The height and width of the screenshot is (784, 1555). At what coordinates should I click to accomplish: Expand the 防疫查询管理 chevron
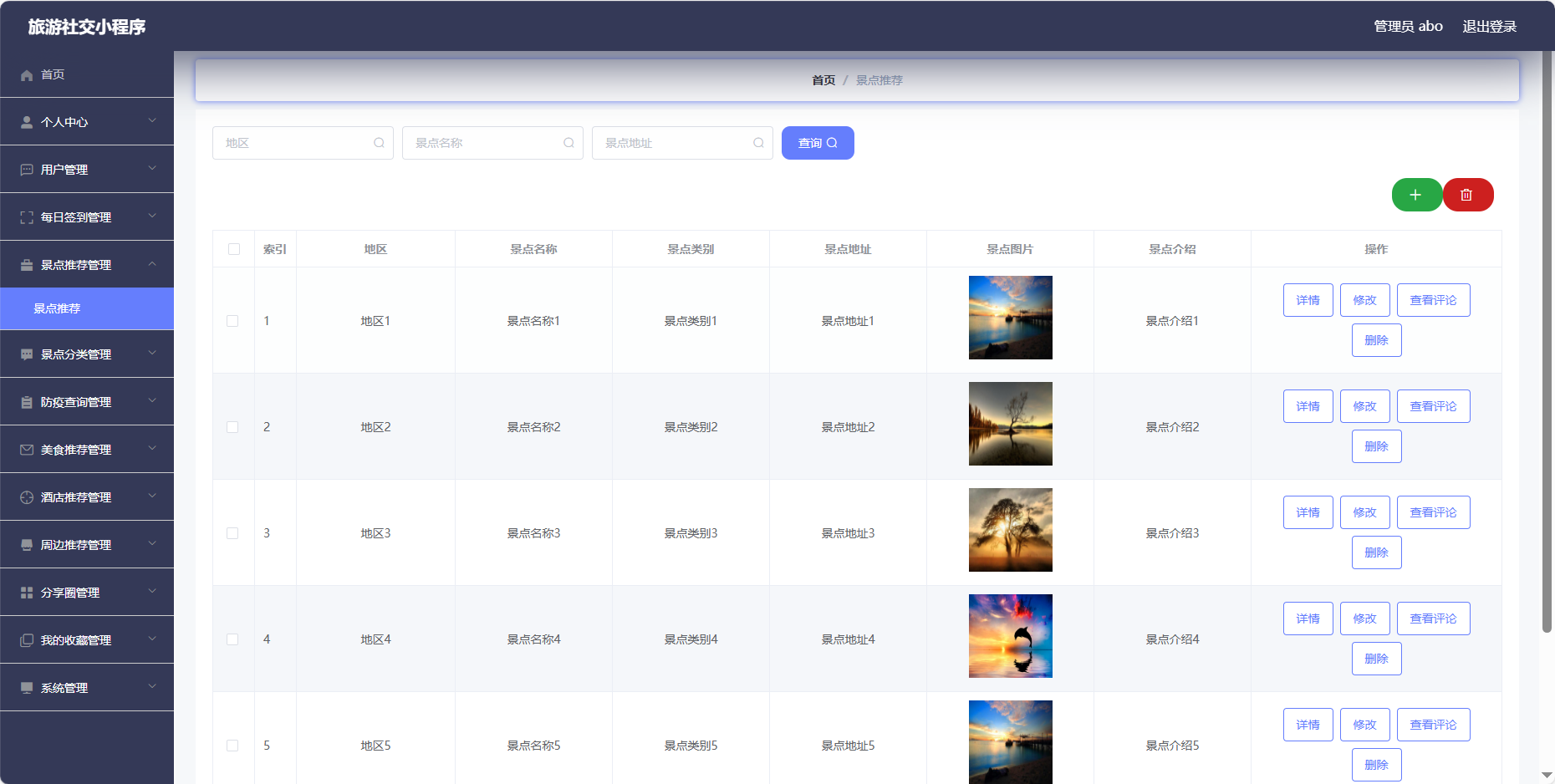(152, 401)
